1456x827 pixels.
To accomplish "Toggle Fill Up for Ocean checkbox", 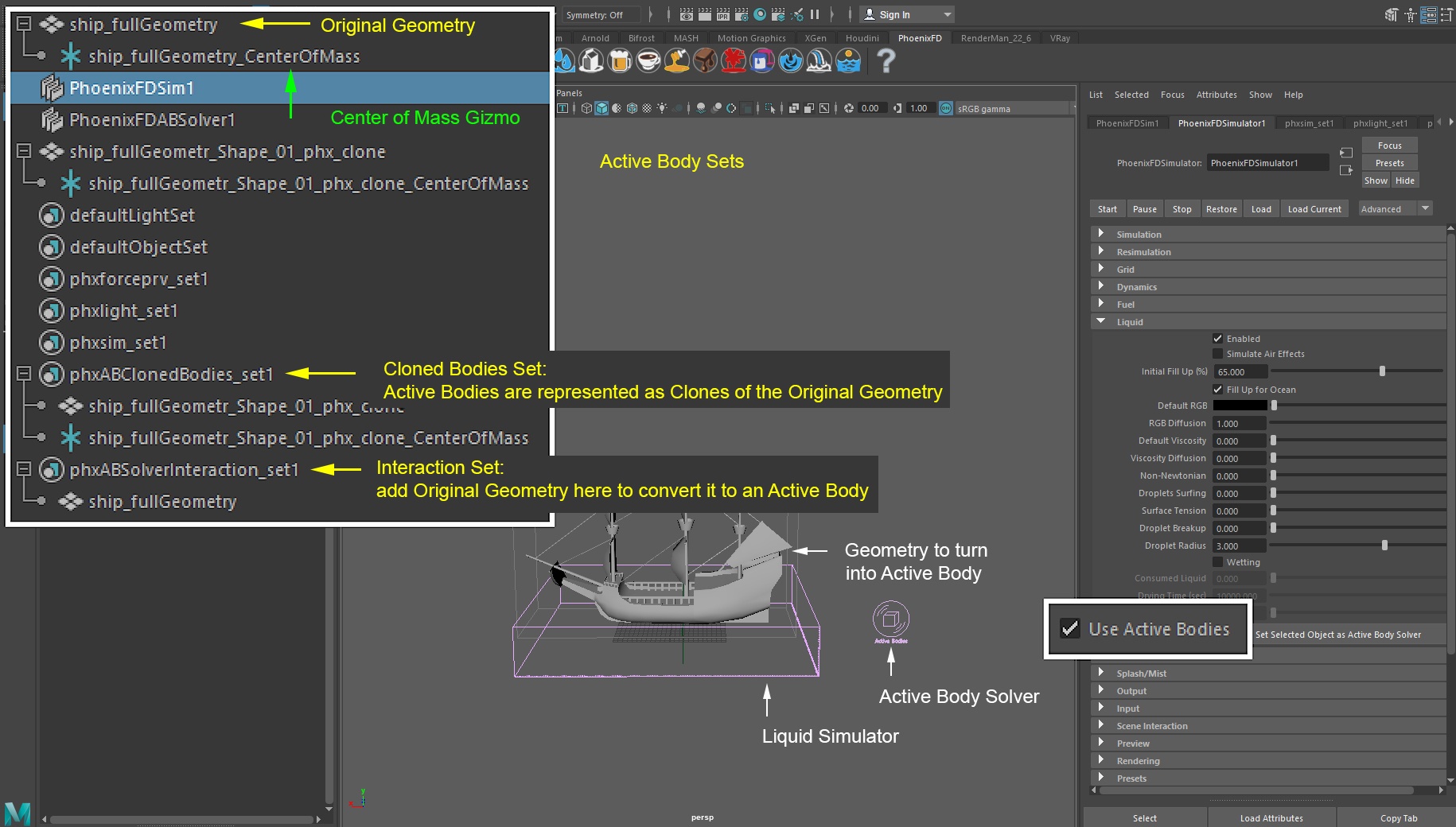I will click(x=1217, y=390).
